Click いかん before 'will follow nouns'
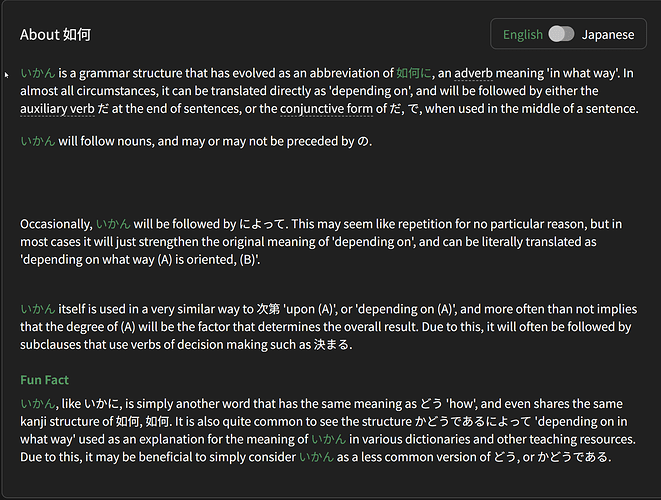This screenshot has width=661, height=500. pyautogui.click(x=38, y=141)
